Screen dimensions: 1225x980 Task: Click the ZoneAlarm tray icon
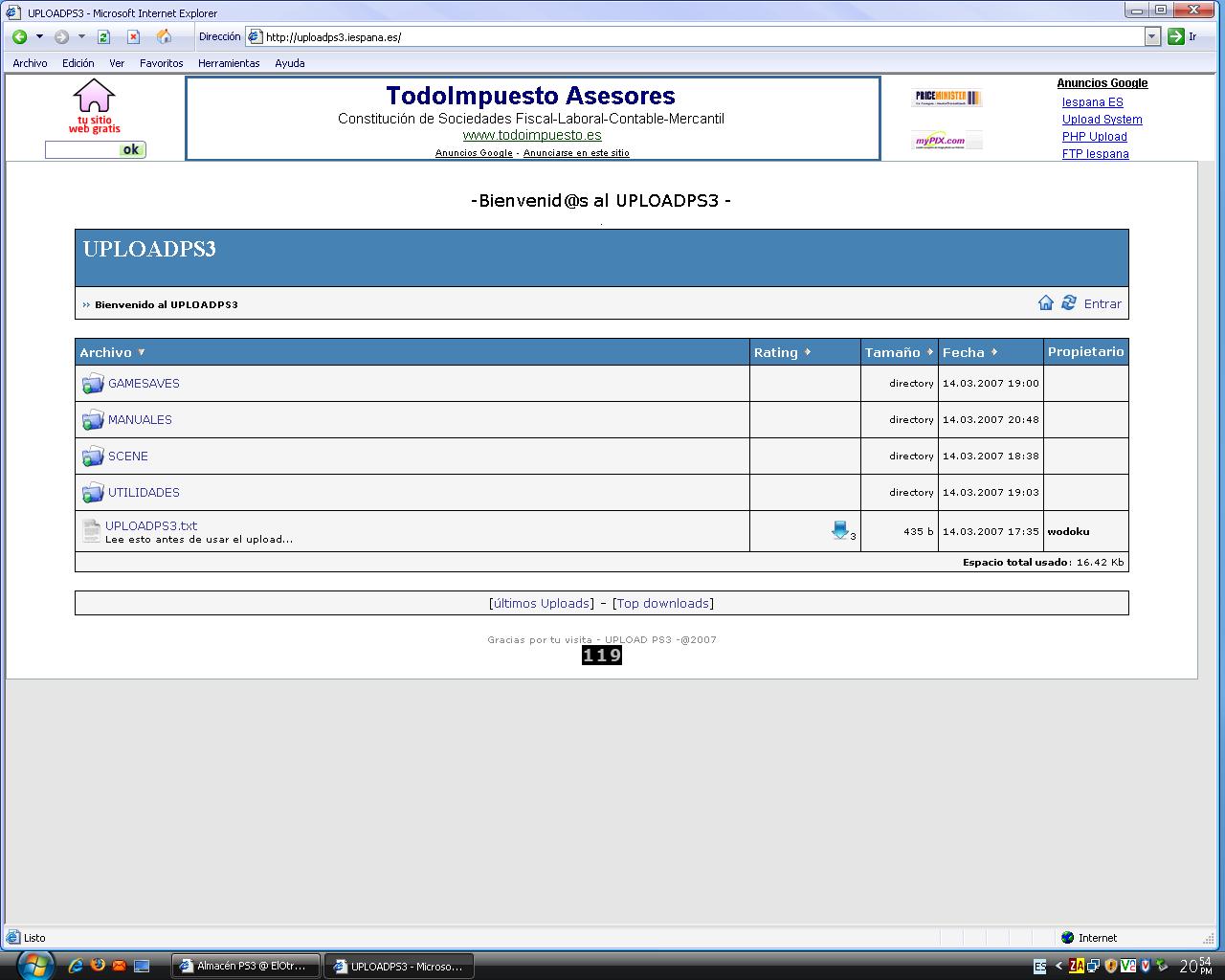point(1078,967)
